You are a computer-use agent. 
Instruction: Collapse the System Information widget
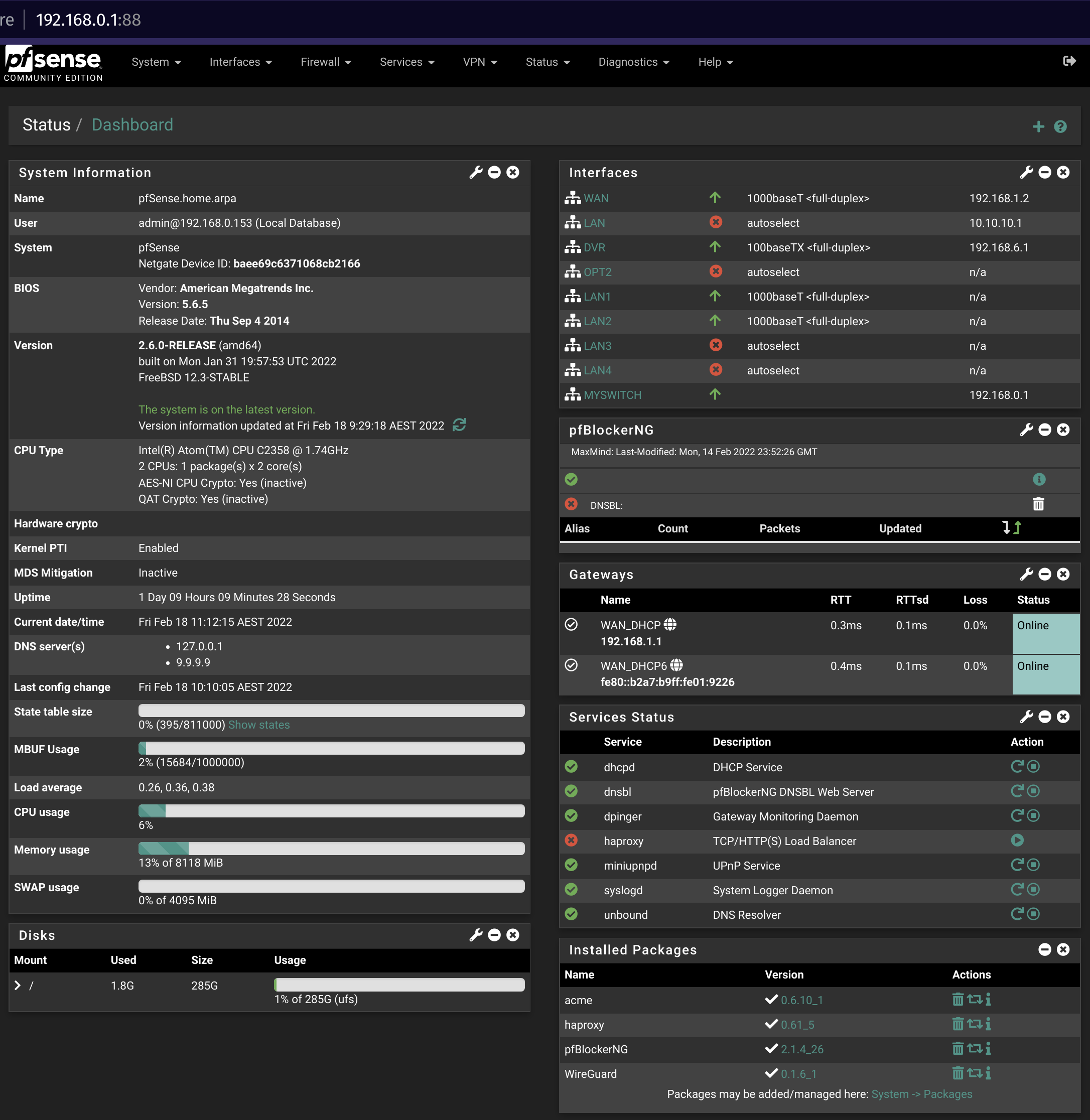coord(495,172)
